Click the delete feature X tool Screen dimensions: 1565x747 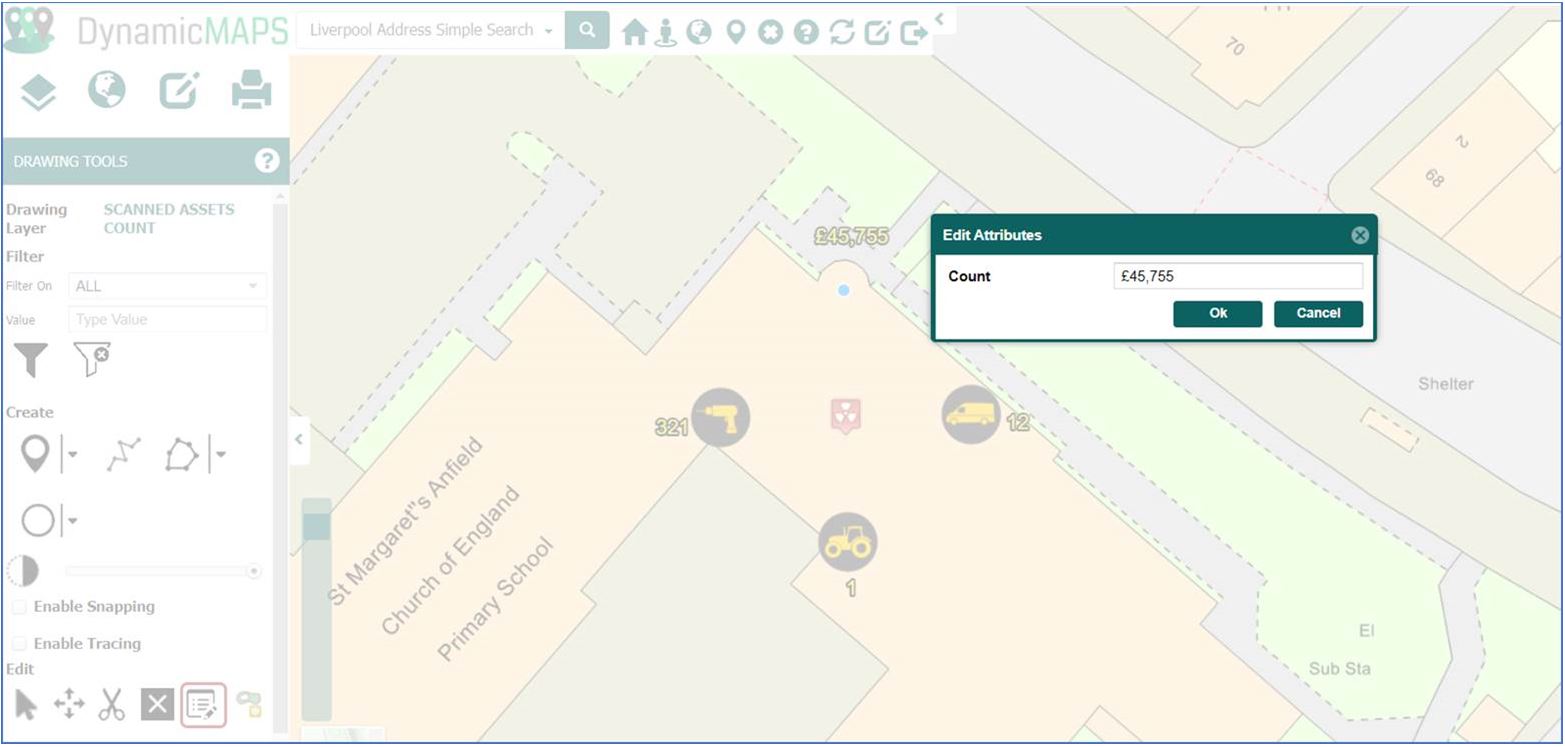pyautogui.click(x=157, y=705)
